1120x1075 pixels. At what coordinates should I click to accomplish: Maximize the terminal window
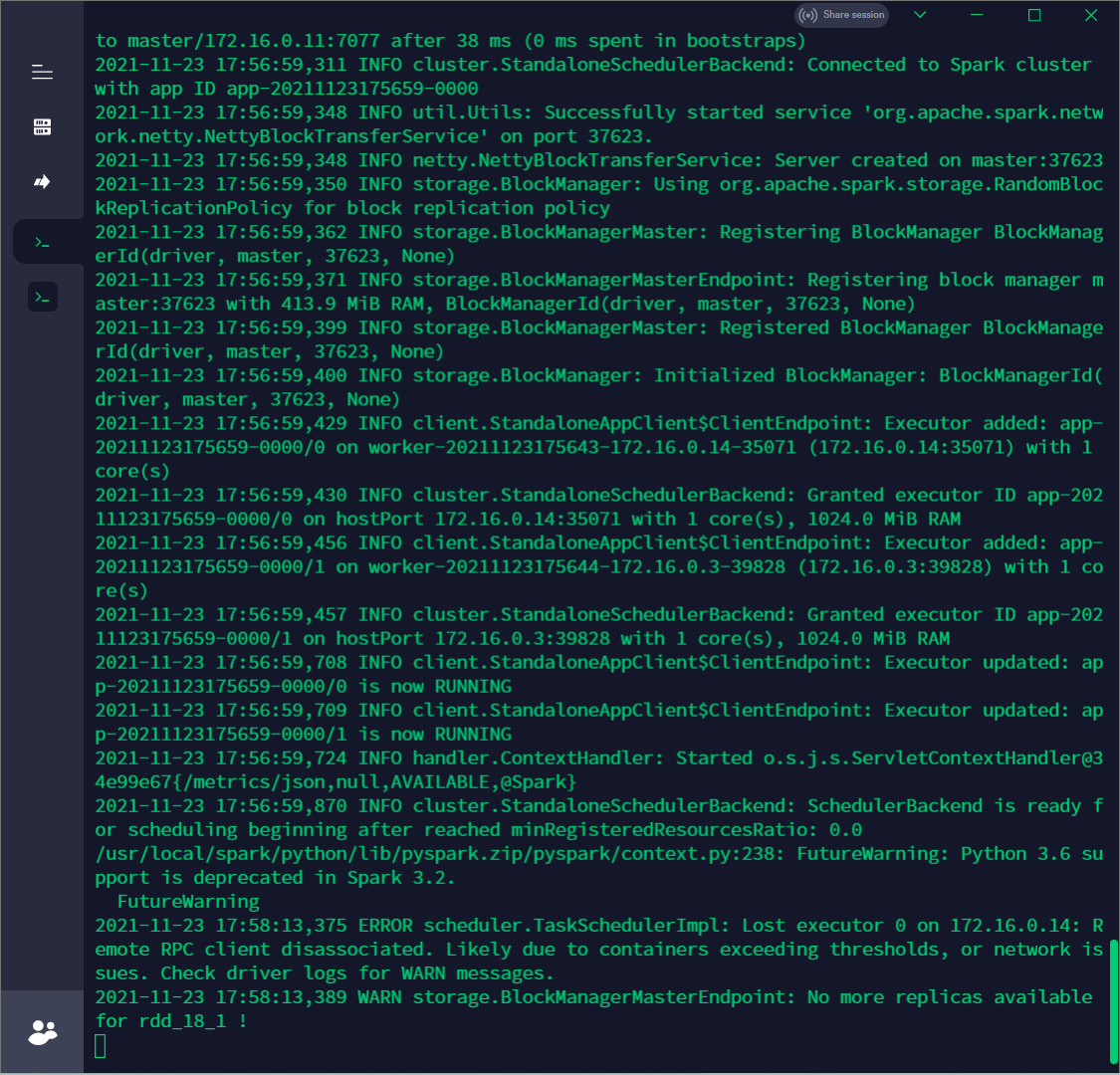[1034, 15]
